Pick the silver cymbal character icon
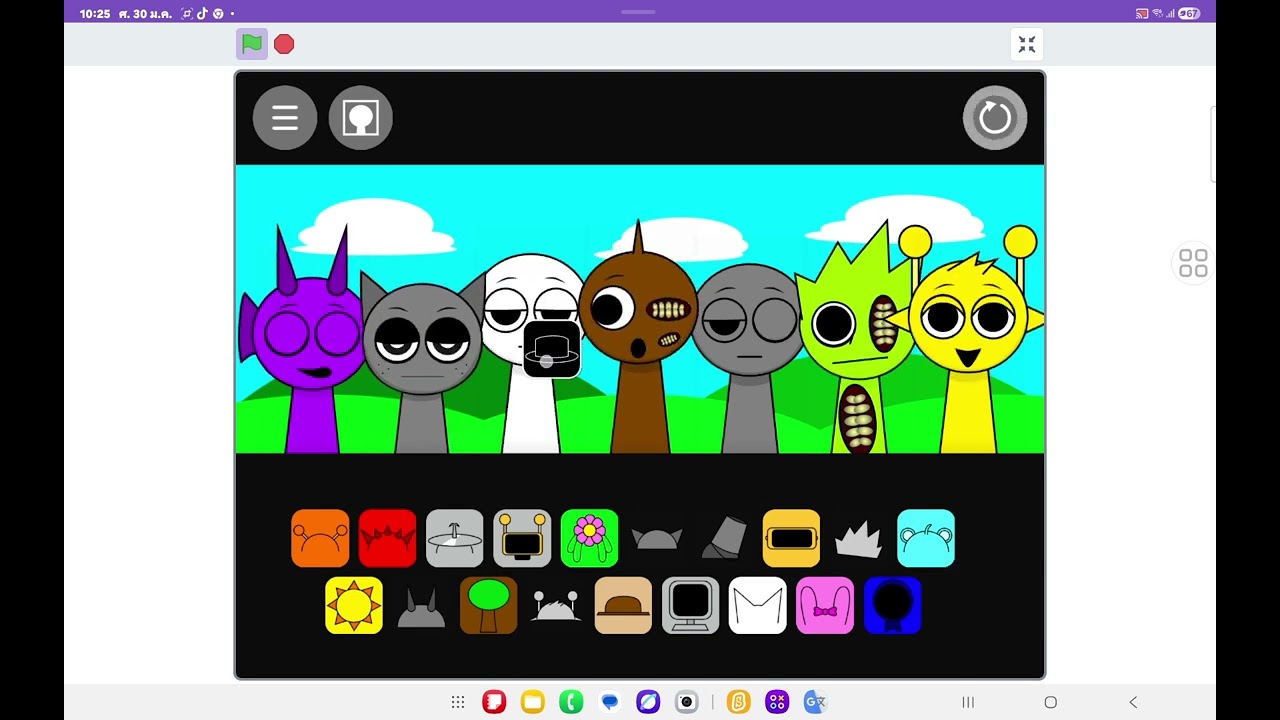Screen dimensions: 1280x720 coord(454,538)
